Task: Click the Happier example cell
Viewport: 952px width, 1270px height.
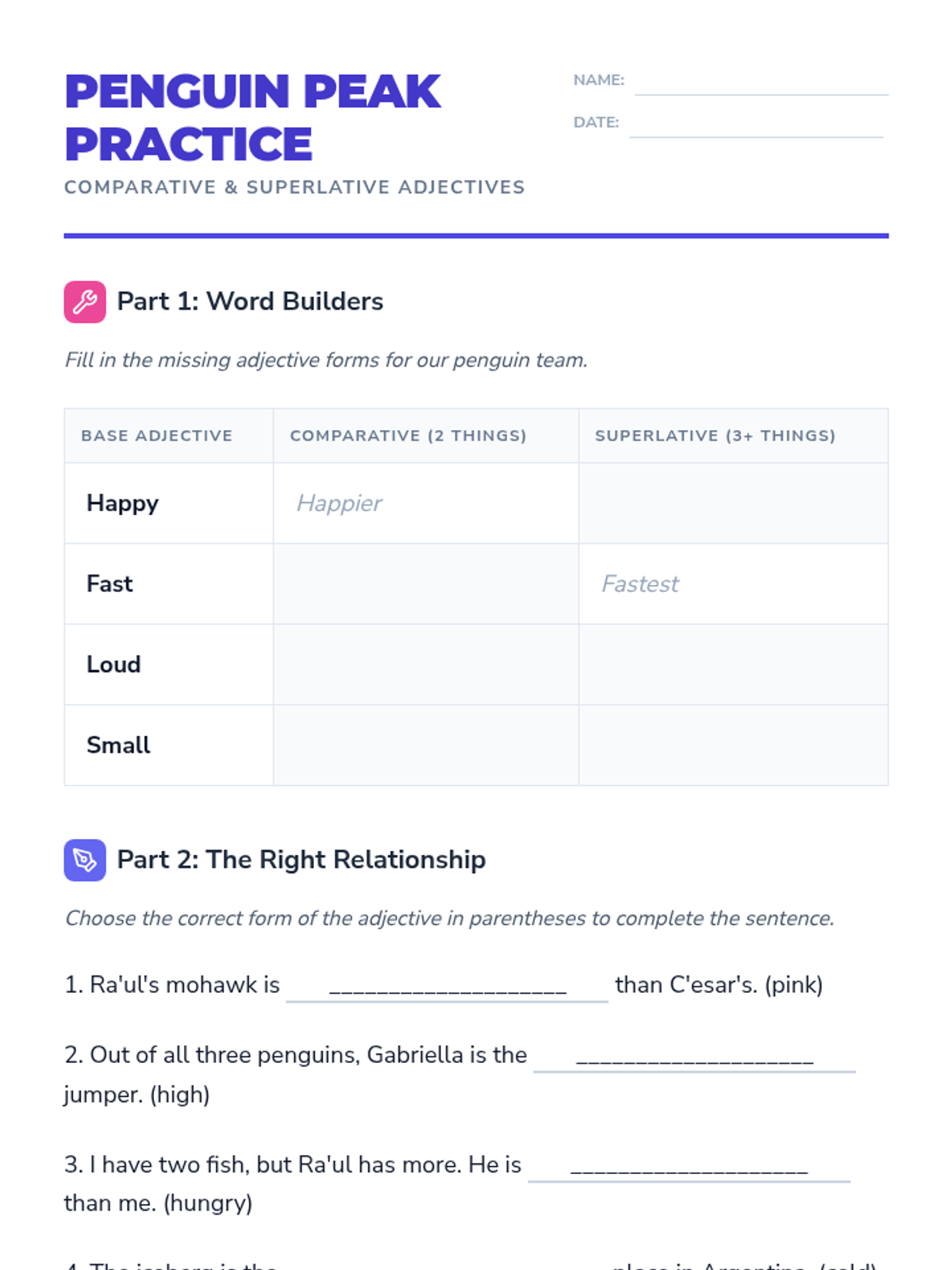Action: coord(426,503)
